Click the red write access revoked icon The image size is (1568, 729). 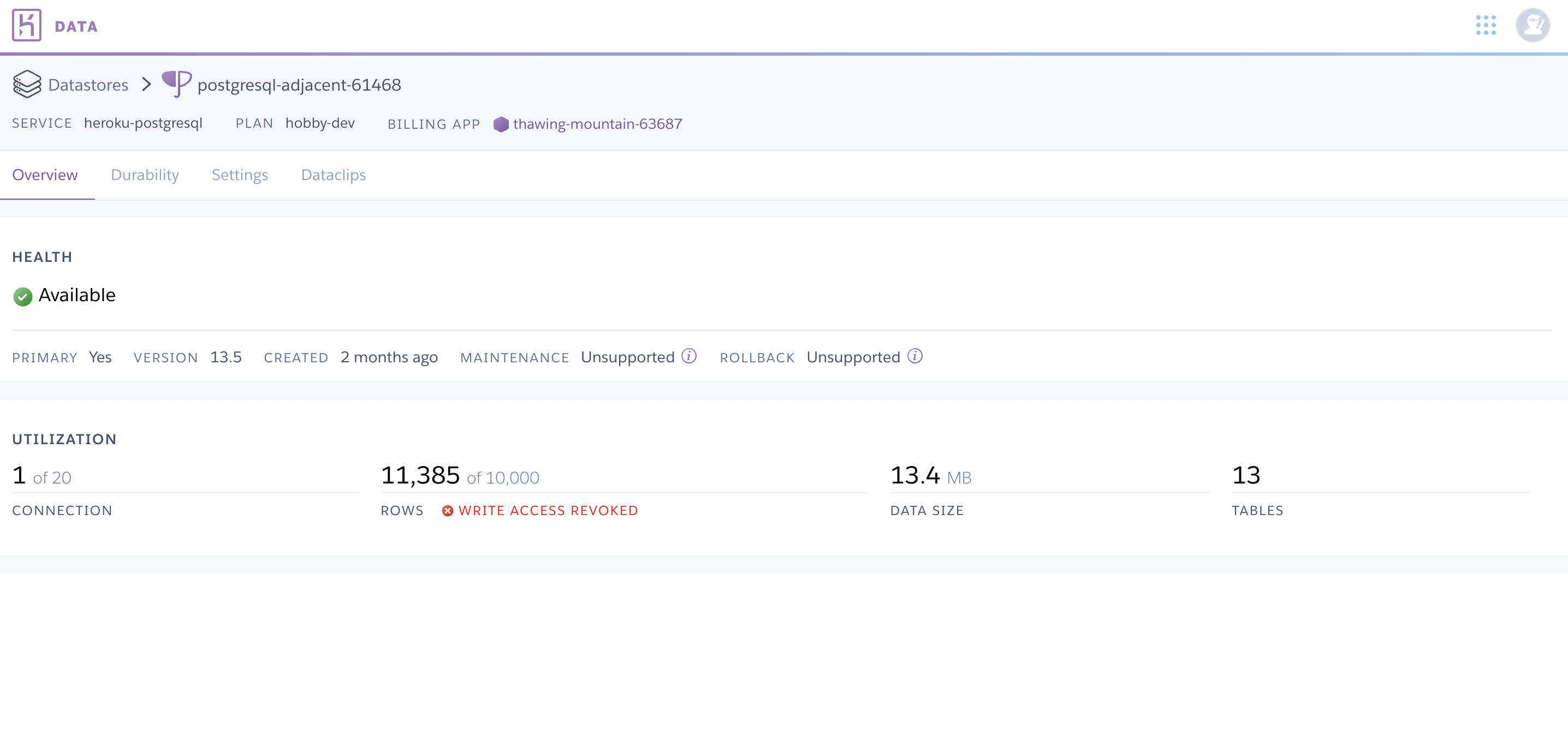pos(447,511)
